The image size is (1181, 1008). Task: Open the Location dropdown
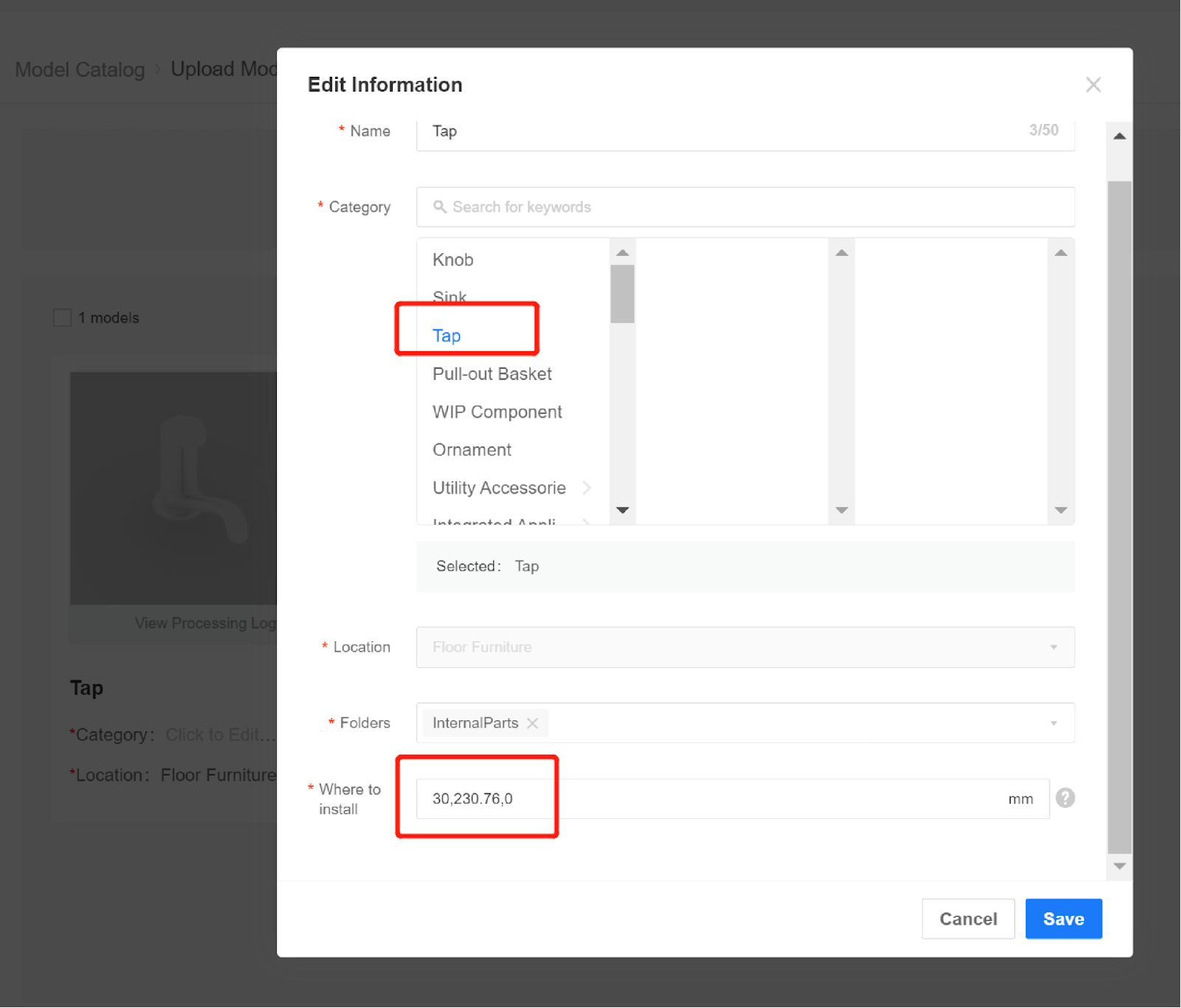pyautogui.click(x=745, y=647)
